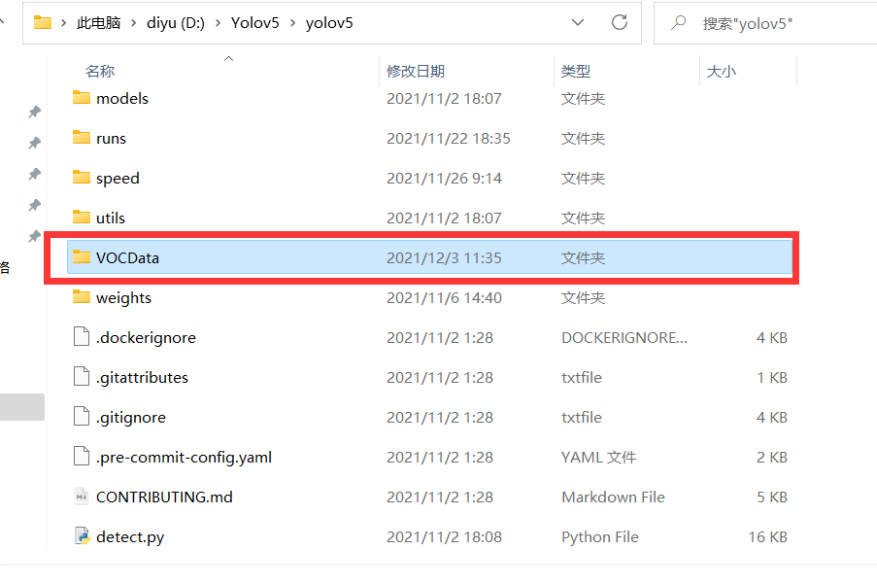Click the utils folder icon
The image size is (877, 568).
(81, 217)
